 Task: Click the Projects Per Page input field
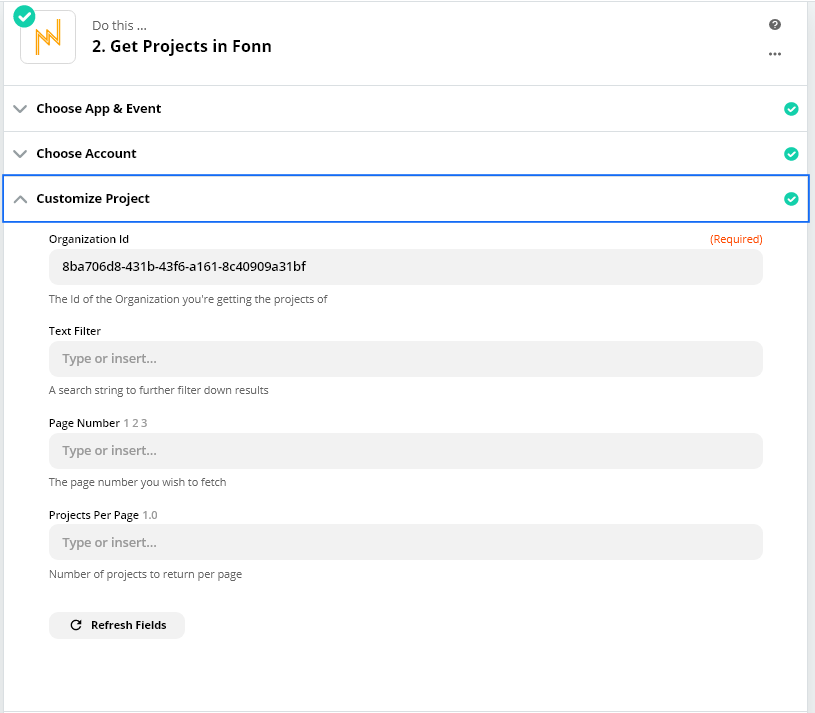(x=405, y=543)
